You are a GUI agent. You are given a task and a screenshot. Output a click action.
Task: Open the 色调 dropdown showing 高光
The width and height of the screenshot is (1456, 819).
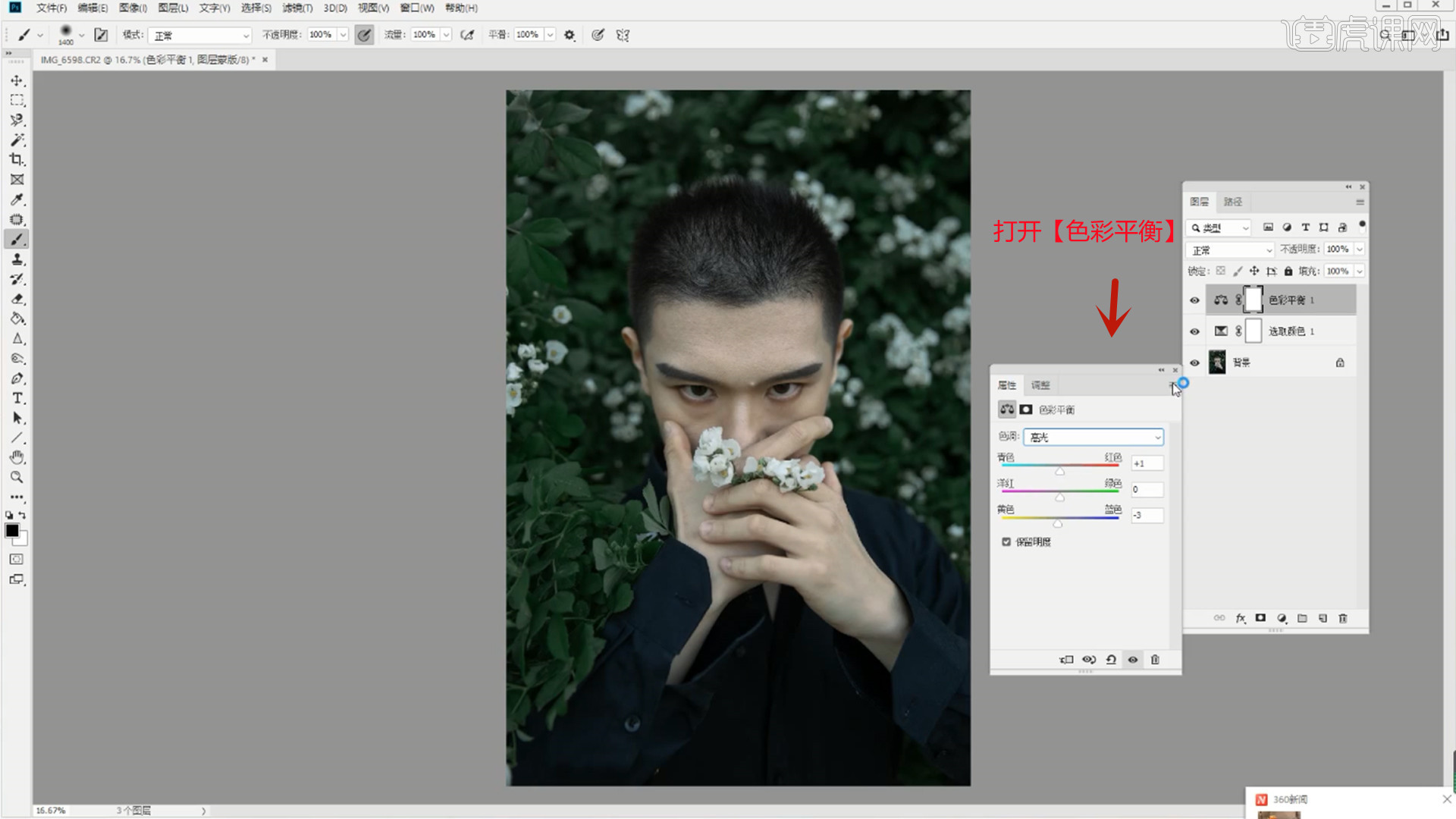1093,437
